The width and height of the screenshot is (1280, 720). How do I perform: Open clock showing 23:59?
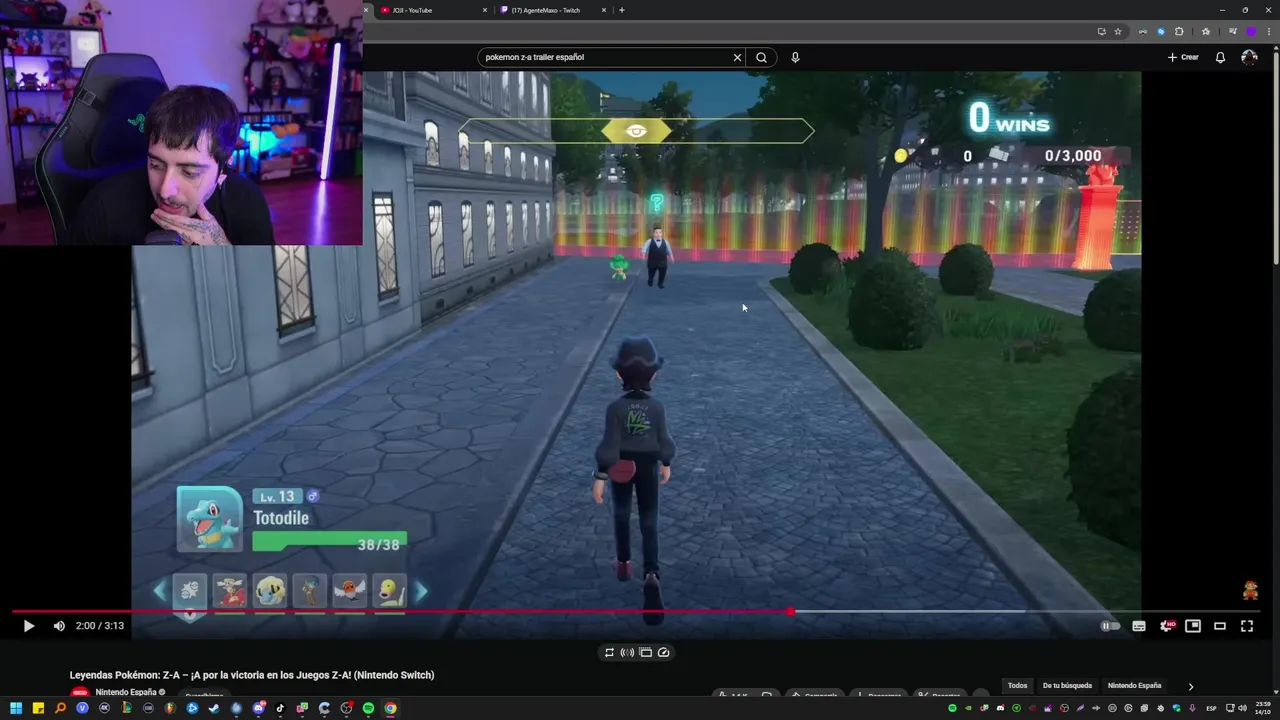(x=1265, y=708)
